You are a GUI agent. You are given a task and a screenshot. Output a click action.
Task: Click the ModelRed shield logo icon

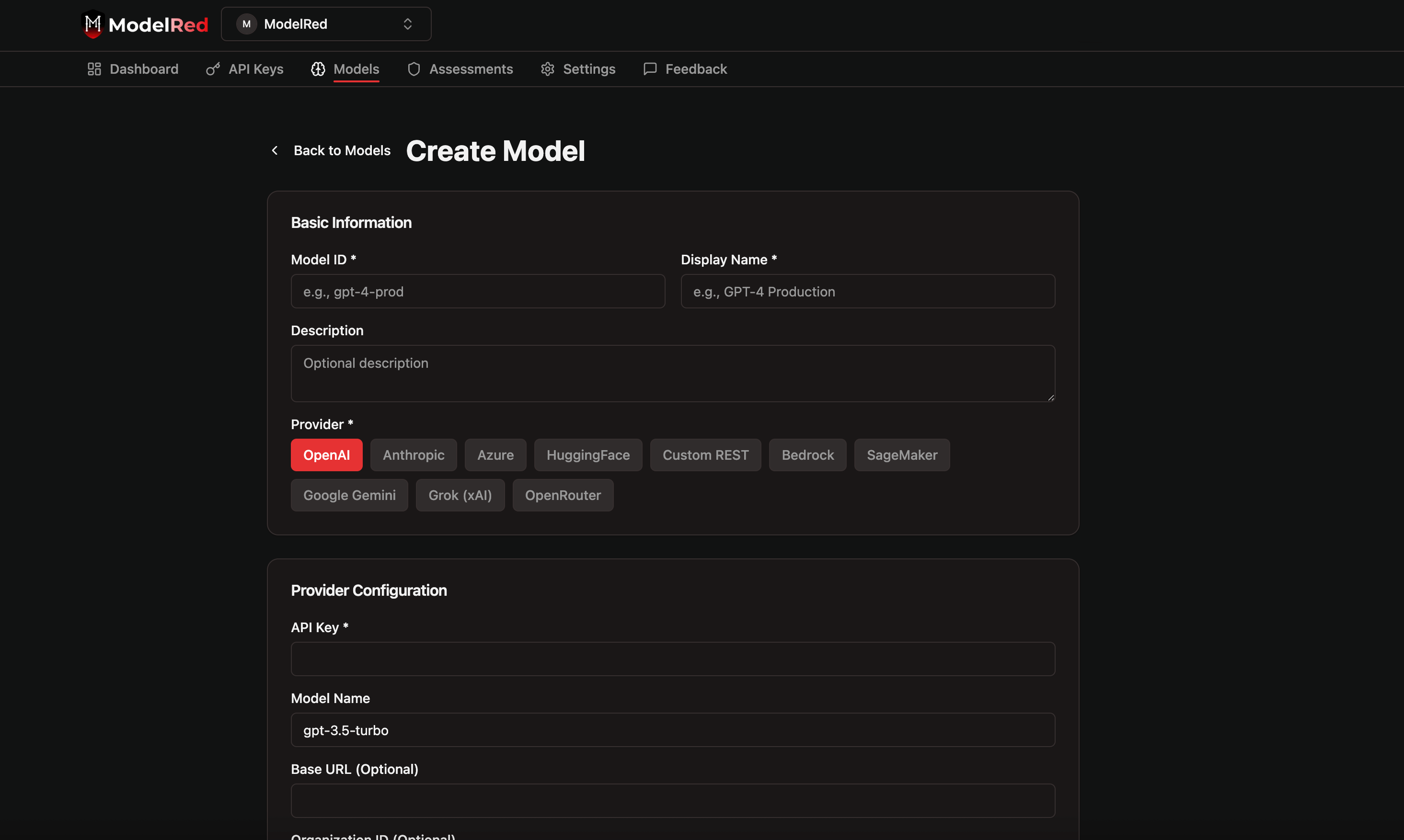point(93,24)
